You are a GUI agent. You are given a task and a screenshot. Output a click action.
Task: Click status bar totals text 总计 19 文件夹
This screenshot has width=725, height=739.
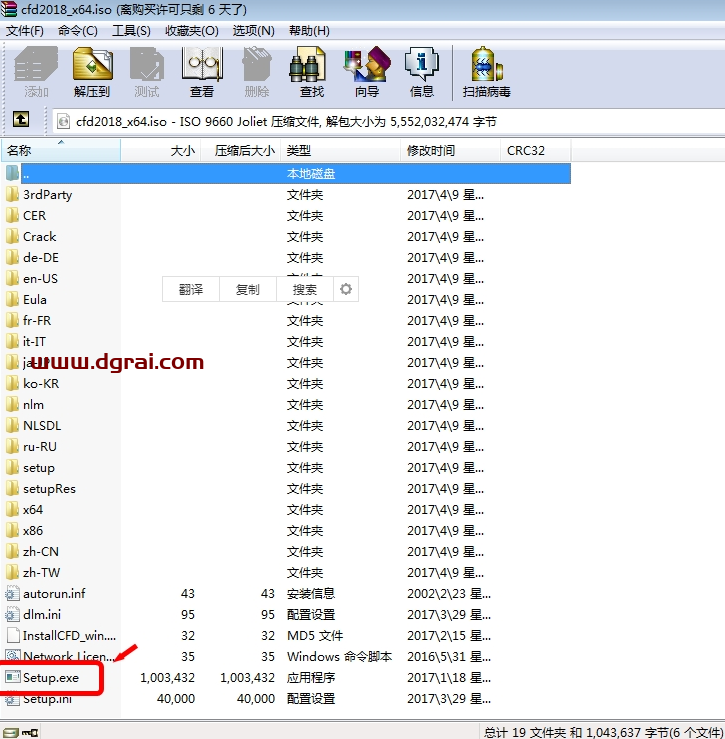(x=526, y=732)
